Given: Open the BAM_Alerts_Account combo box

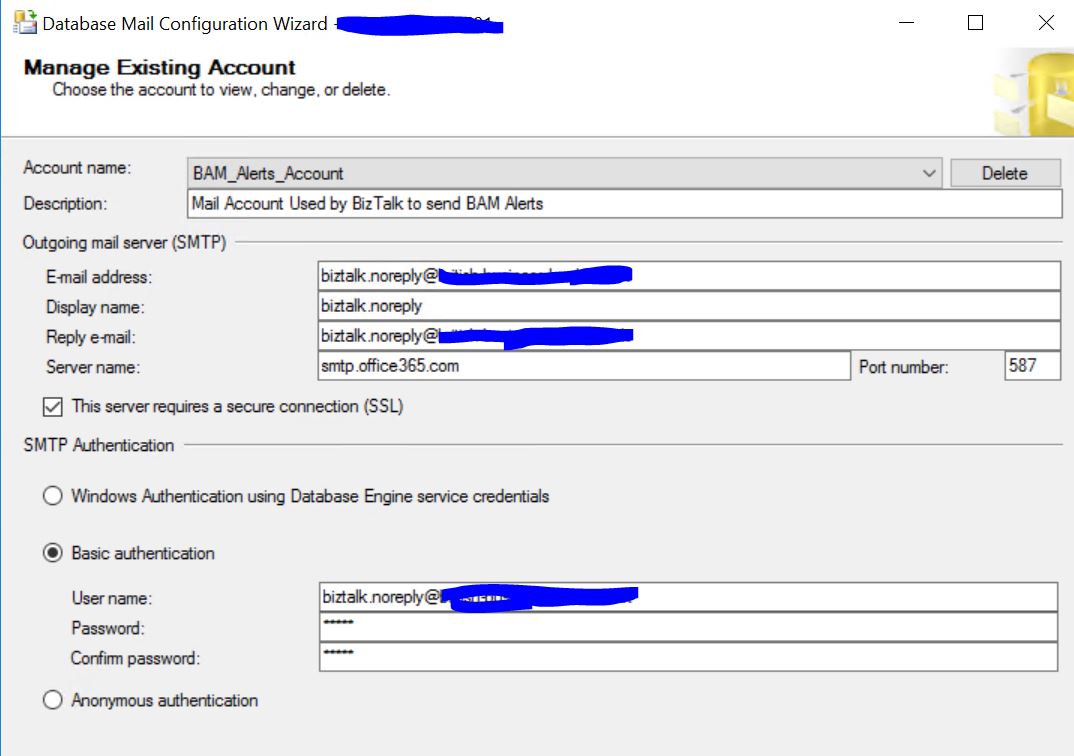Looking at the screenshot, I should pos(555,173).
